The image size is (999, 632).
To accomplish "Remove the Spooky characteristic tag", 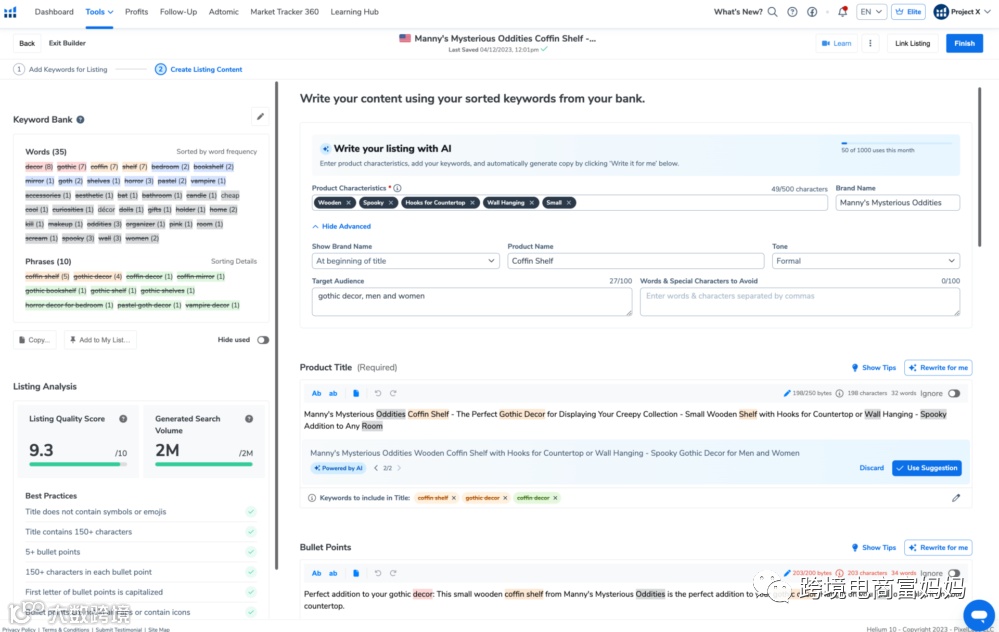I will coord(391,203).
